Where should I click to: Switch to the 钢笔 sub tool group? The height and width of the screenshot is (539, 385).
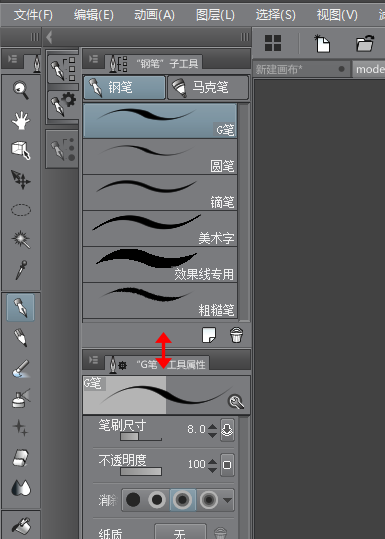tap(124, 88)
